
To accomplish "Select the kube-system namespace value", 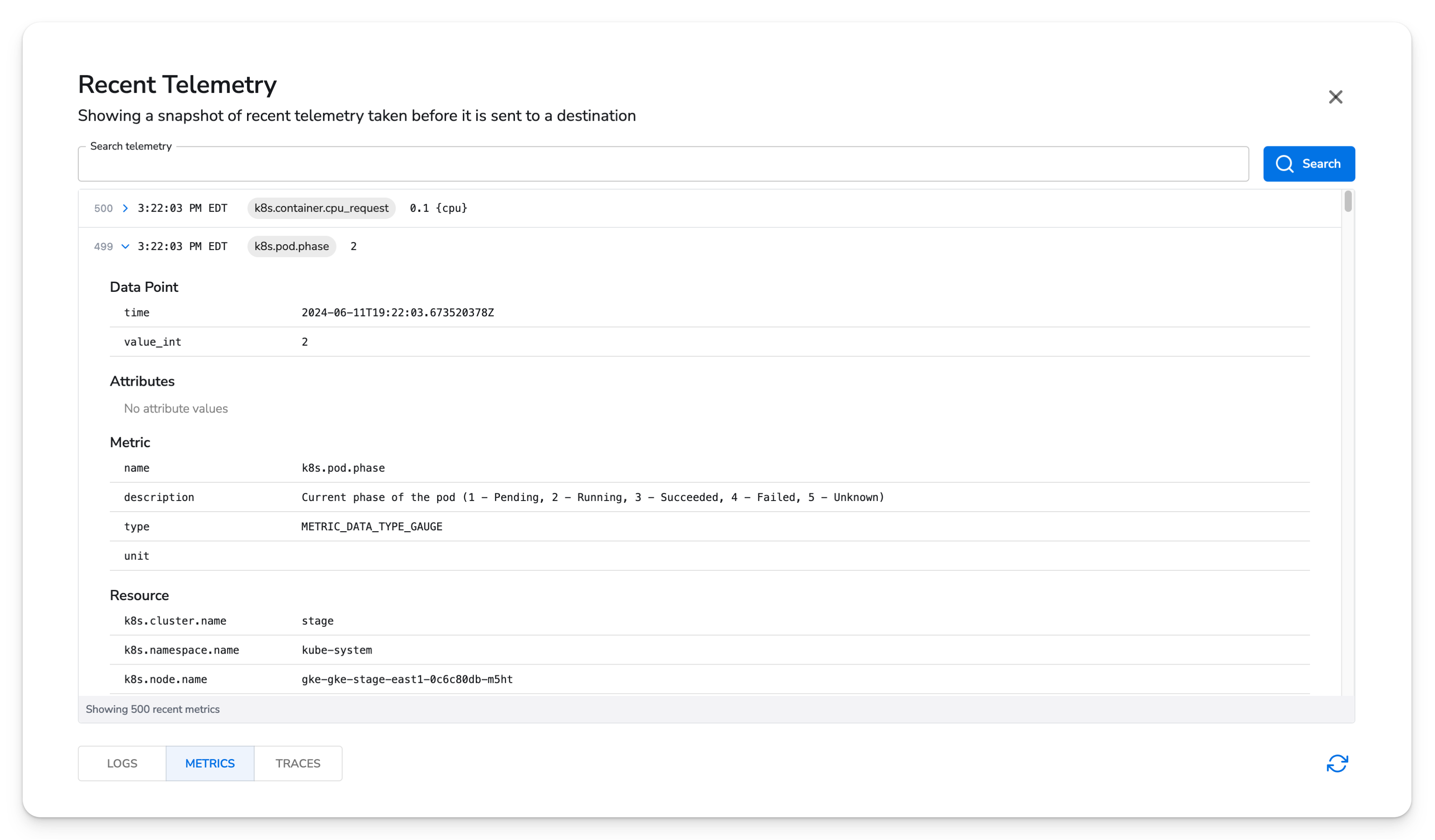I will [x=337, y=649].
